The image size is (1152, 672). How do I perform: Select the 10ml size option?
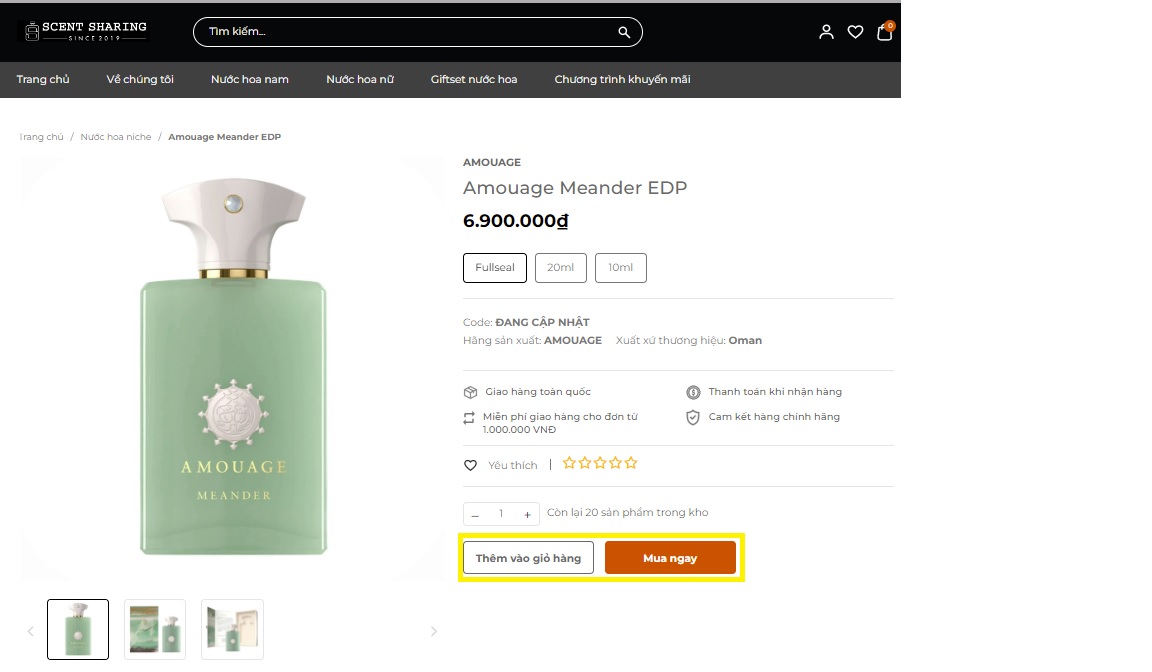pos(621,267)
